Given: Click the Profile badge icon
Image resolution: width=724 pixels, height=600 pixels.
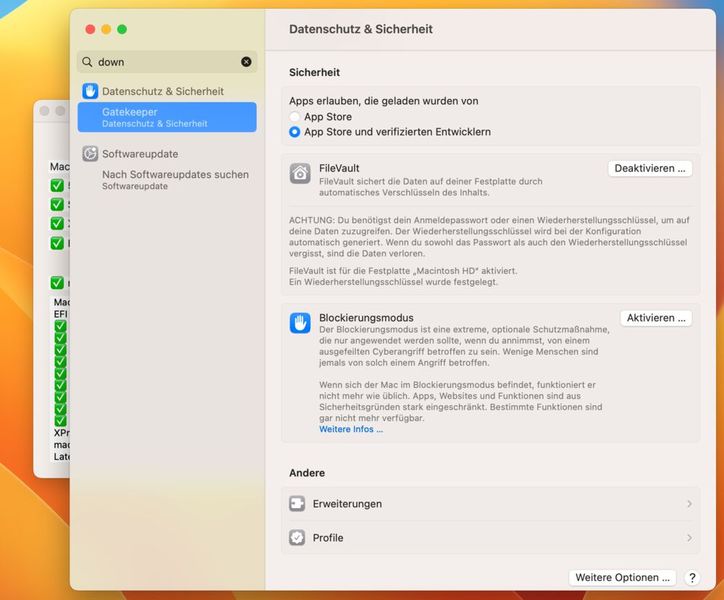Looking at the screenshot, I should pos(297,538).
